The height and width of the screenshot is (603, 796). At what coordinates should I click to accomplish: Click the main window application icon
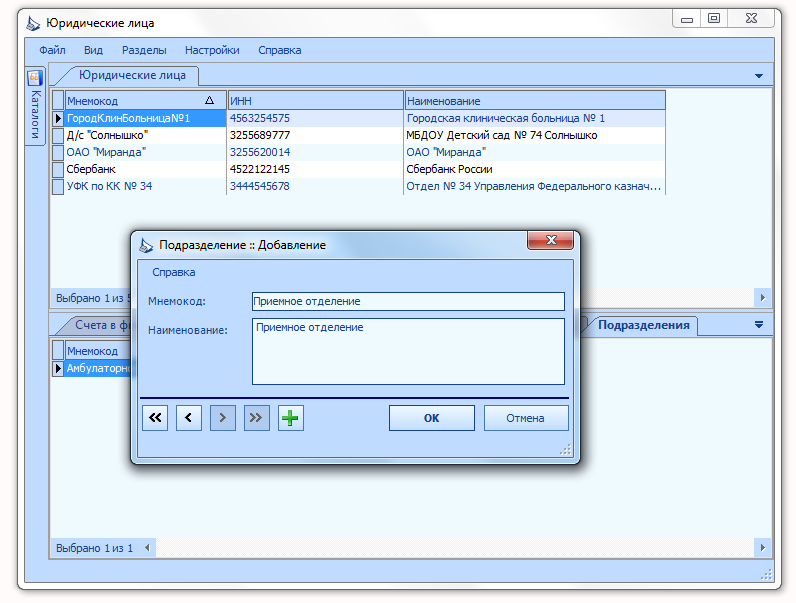click(x=33, y=23)
